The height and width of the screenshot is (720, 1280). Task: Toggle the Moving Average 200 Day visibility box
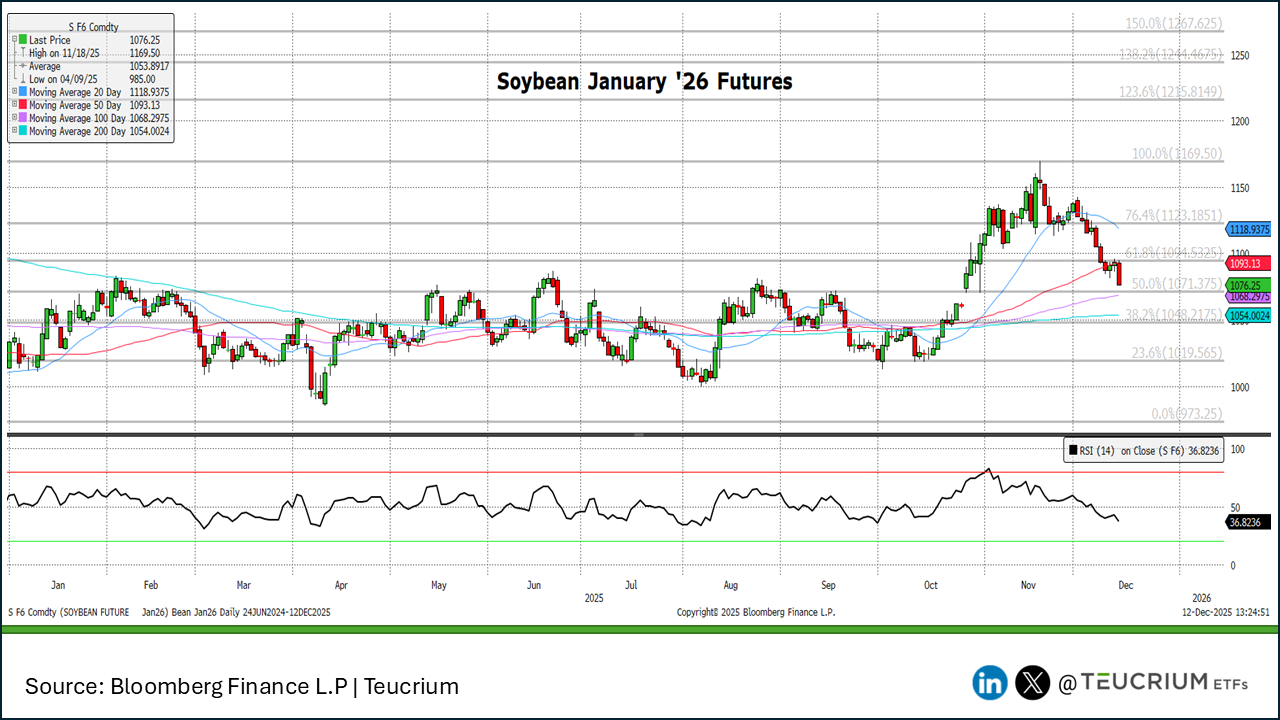(14, 130)
